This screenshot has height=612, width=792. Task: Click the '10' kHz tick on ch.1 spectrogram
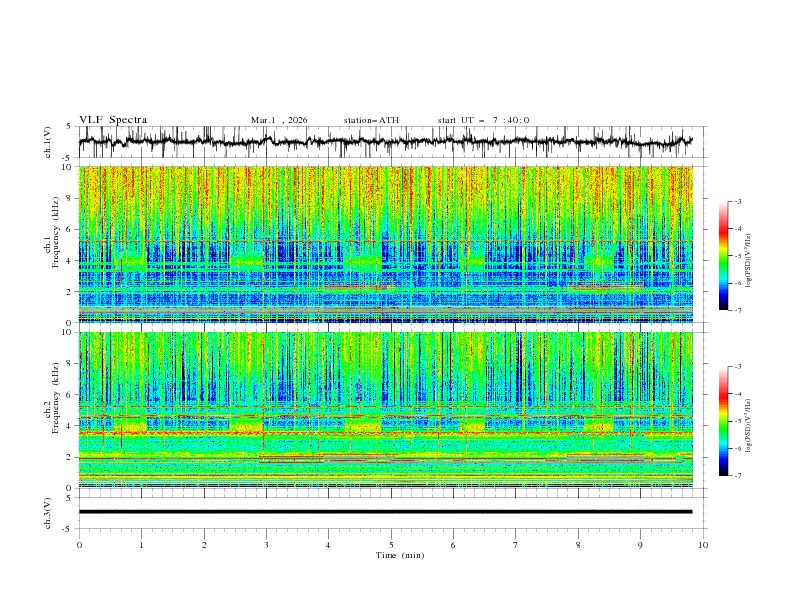[x=69, y=167]
